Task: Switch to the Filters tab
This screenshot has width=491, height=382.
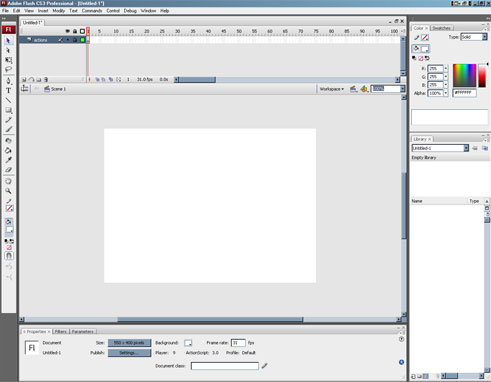Action: tap(61, 332)
